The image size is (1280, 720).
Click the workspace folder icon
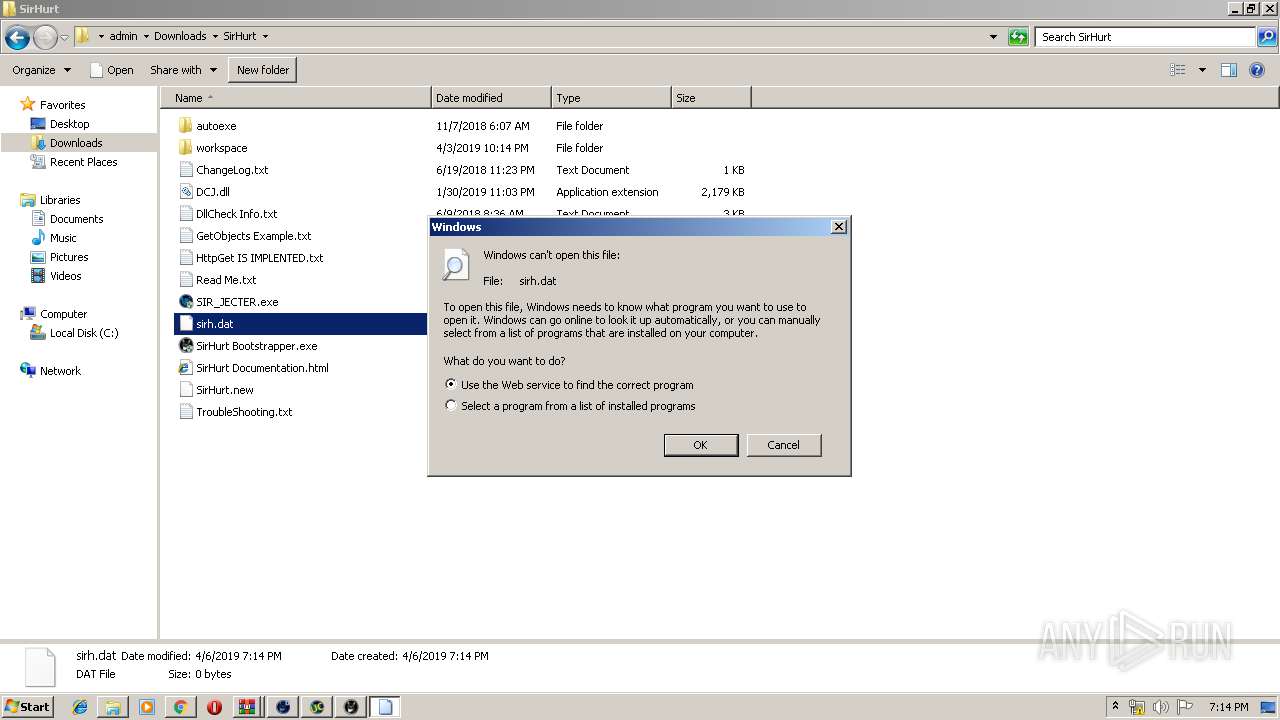[186, 148]
